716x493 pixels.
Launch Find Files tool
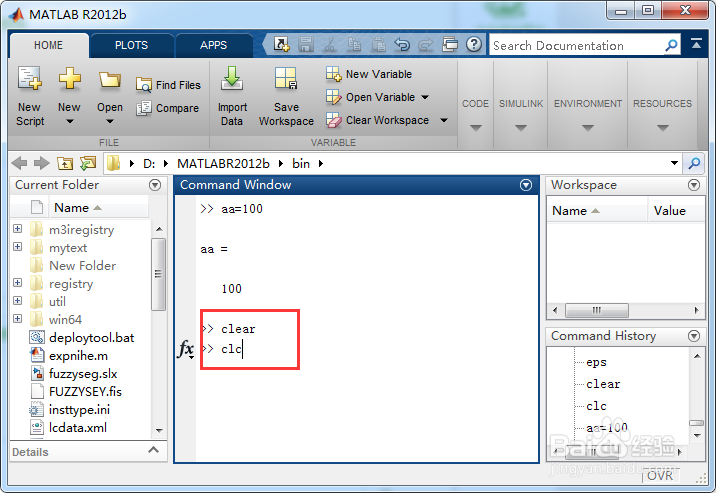[168, 85]
